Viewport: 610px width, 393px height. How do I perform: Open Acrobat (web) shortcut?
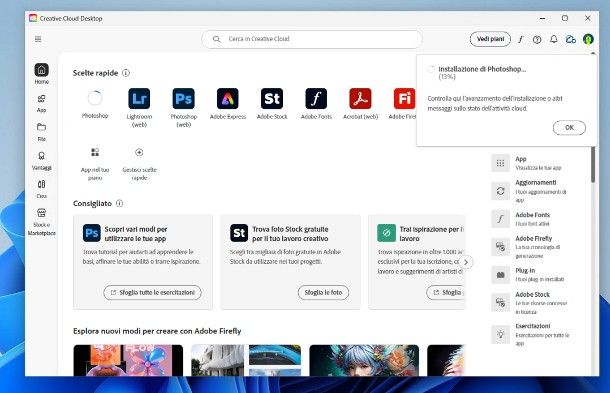coord(360,104)
